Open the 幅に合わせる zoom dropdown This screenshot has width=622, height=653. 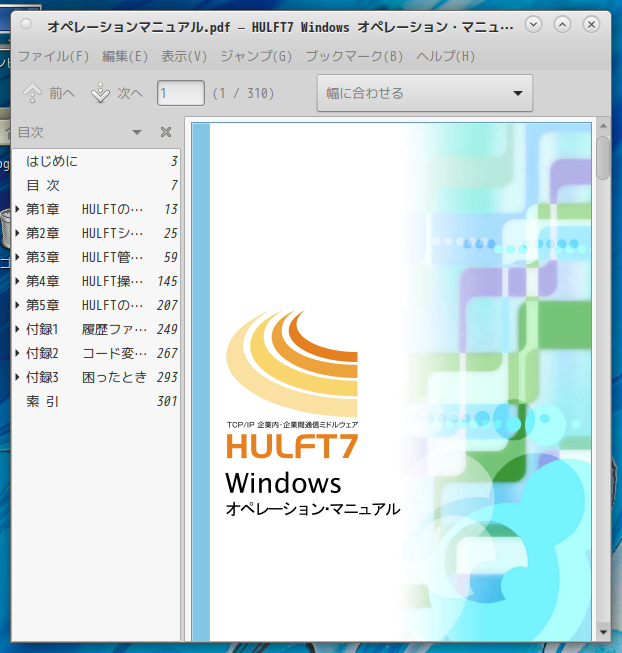[x=425, y=93]
